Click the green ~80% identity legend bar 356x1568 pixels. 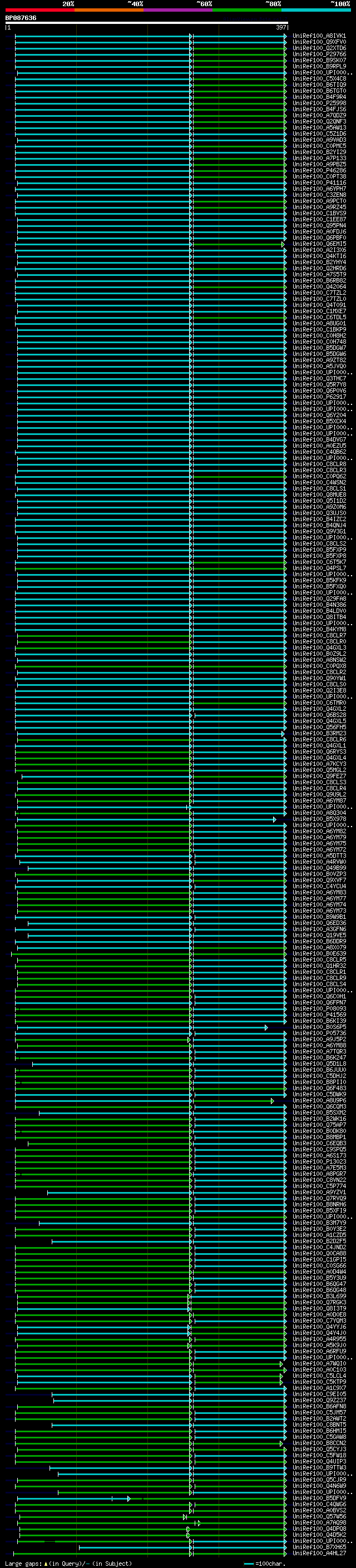tap(247, 10)
